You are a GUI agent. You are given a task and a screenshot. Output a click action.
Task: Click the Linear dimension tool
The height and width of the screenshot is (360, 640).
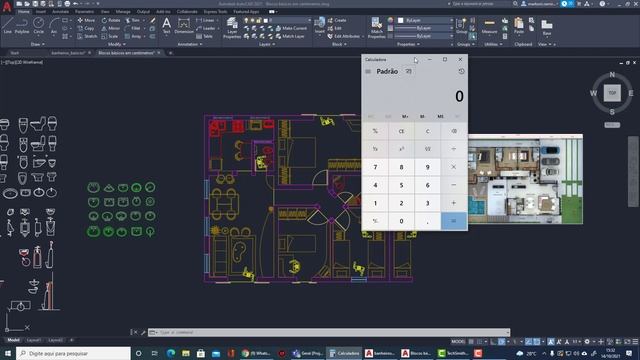[x=205, y=20]
